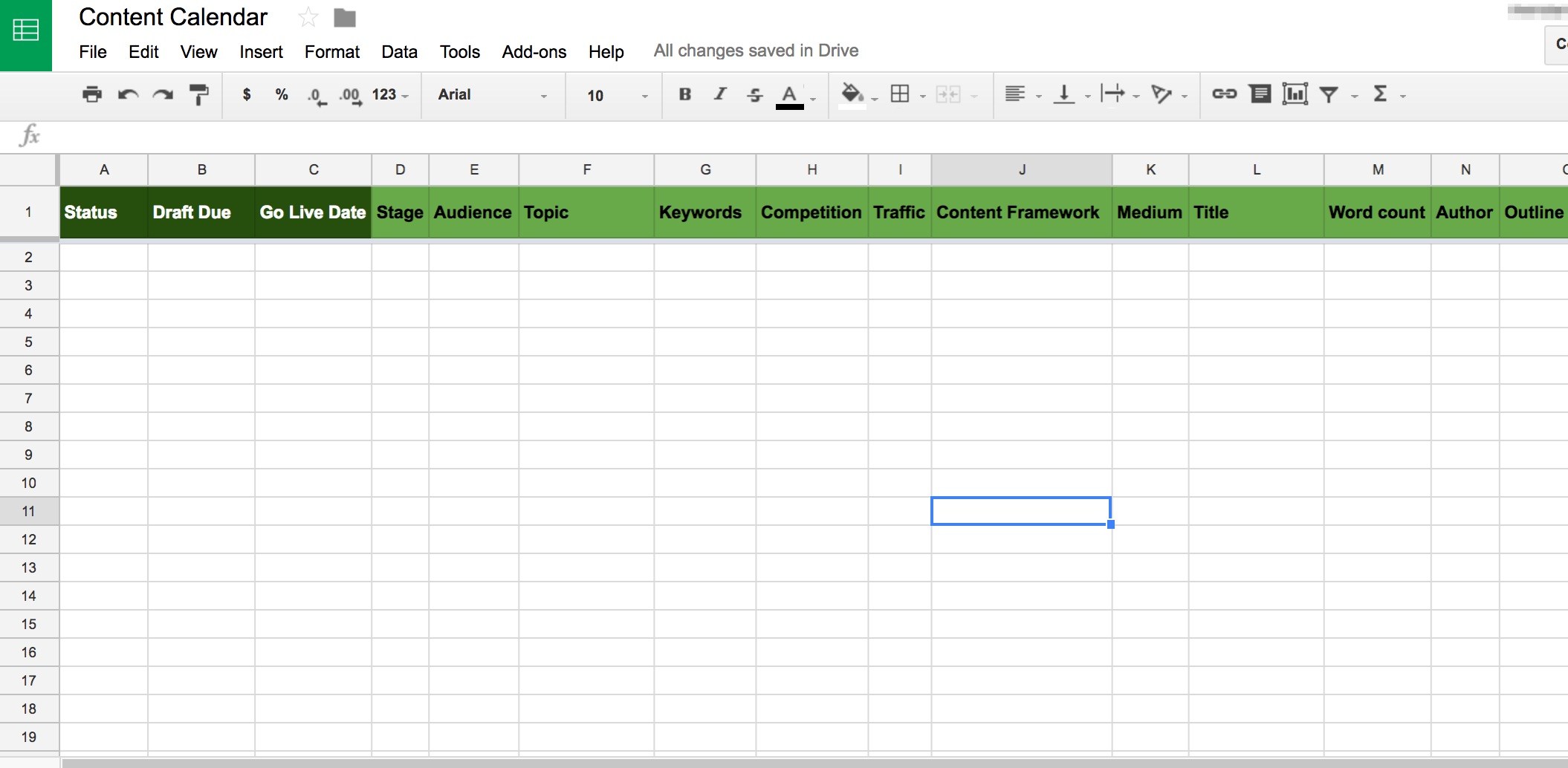Open the font size dropdown
The height and width of the screenshot is (768, 1568).
pos(618,95)
